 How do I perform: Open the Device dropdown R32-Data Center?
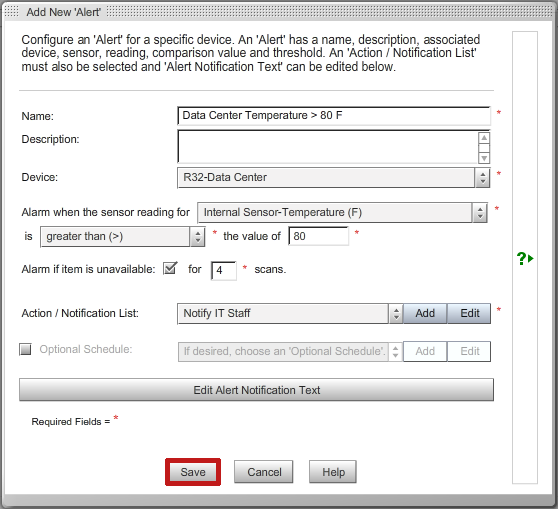333,178
